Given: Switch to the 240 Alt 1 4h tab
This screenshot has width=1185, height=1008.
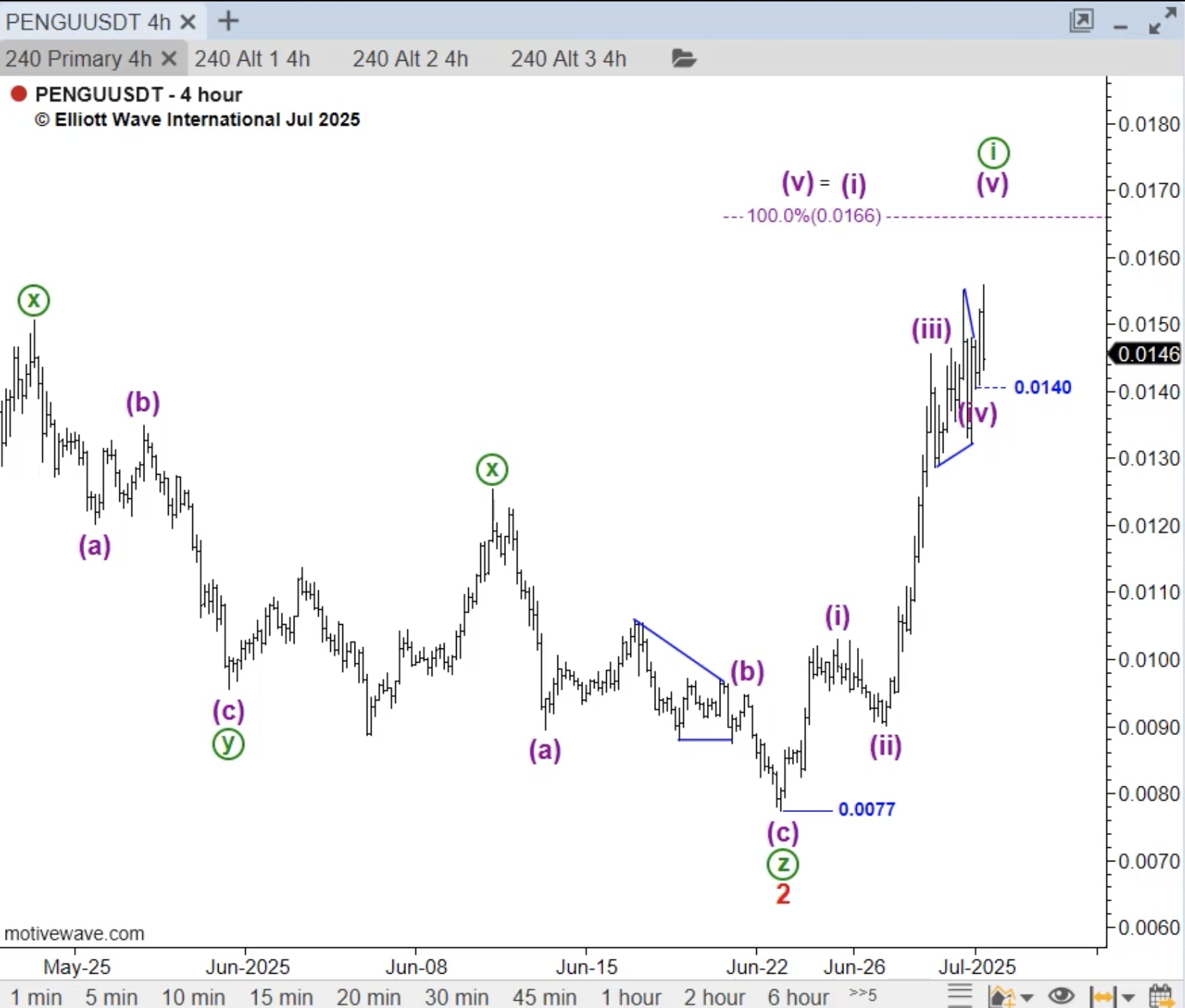Looking at the screenshot, I should pos(252,59).
